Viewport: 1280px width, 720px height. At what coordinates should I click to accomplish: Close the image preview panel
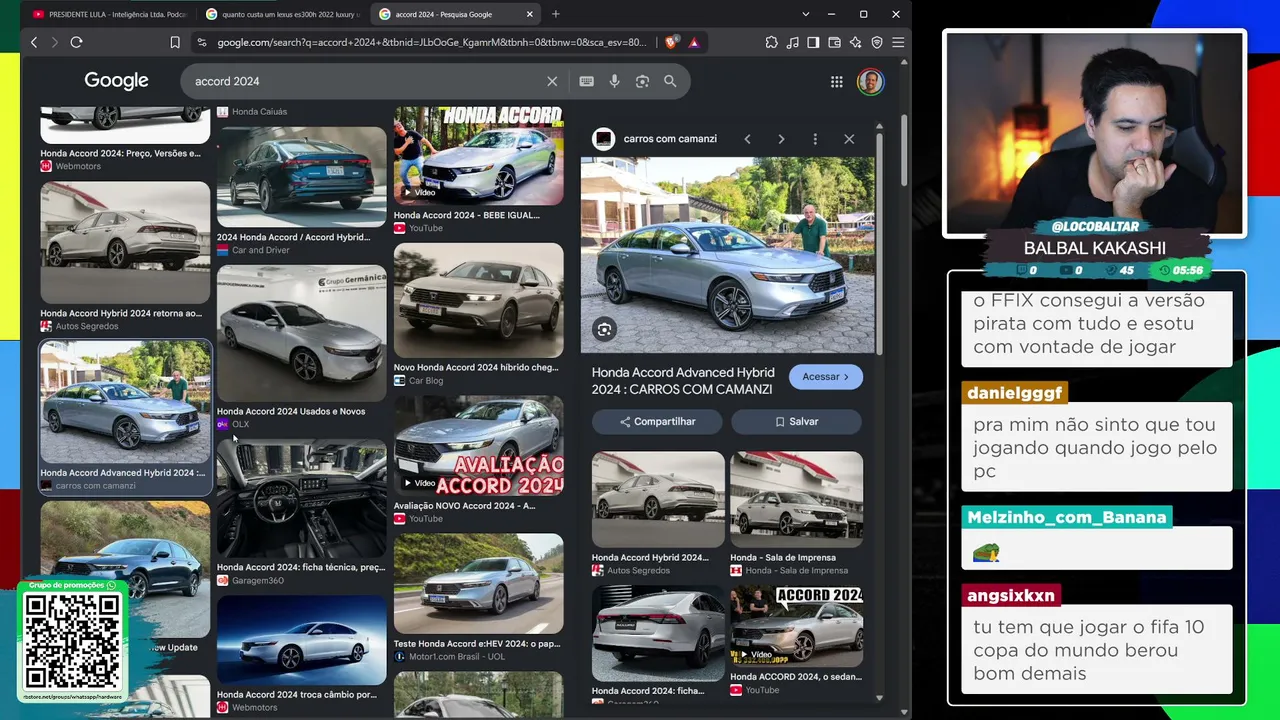(x=849, y=139)
